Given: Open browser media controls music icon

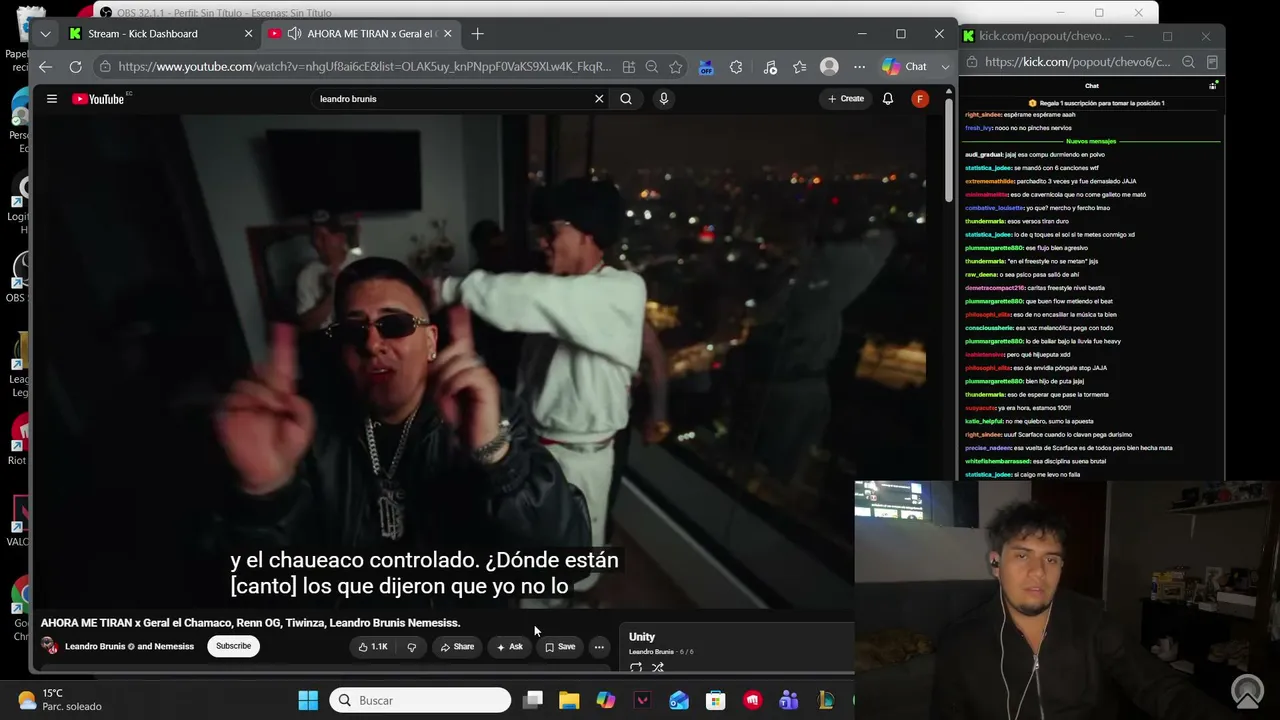Looking at the screenshot, I should tap(769, 67).
